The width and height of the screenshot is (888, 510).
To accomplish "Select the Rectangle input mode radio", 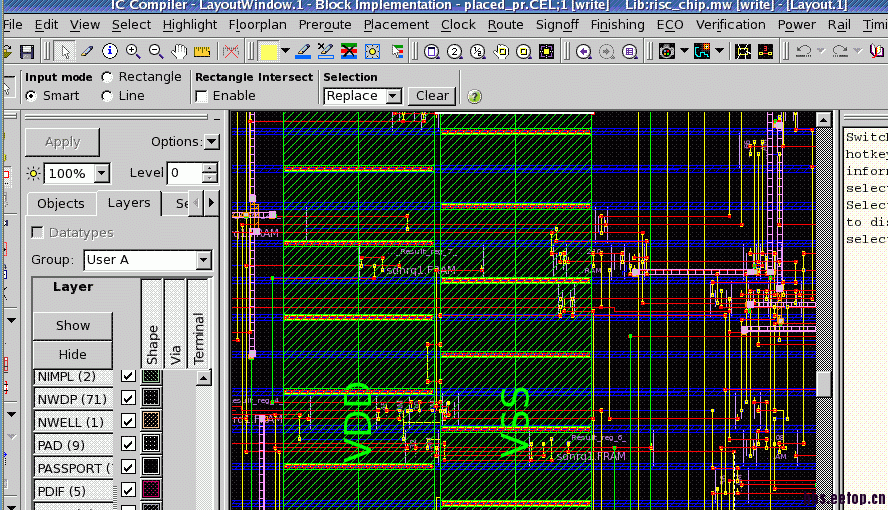I will tap(106, 77).
